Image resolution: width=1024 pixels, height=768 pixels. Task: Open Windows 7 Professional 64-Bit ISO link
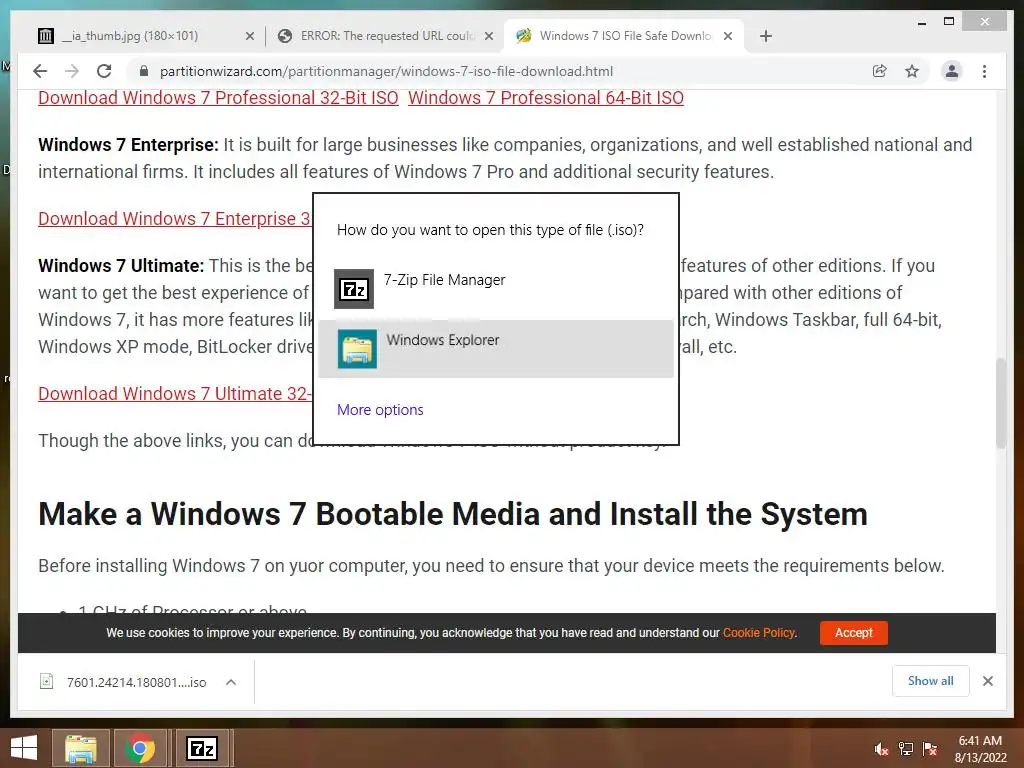(x=546, y=98)
